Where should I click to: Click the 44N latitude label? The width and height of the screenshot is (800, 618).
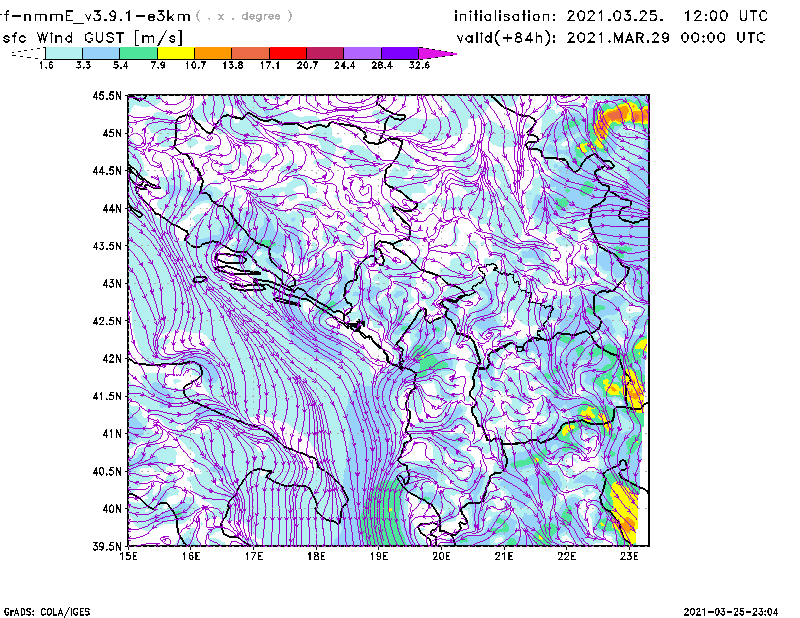[112, 208]
